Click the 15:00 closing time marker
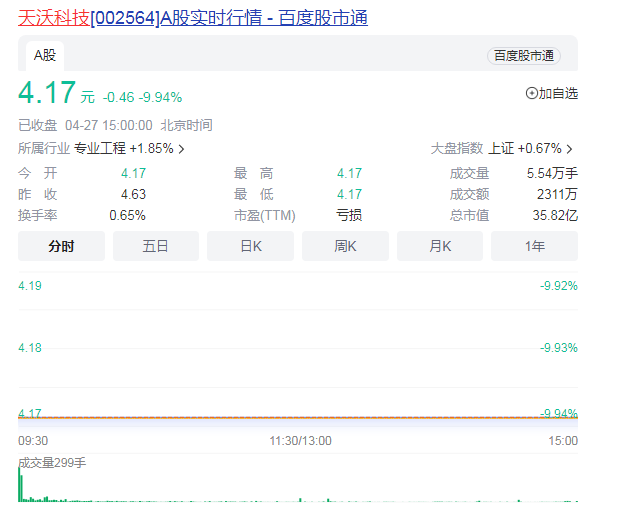 click(x=563, y=440)
